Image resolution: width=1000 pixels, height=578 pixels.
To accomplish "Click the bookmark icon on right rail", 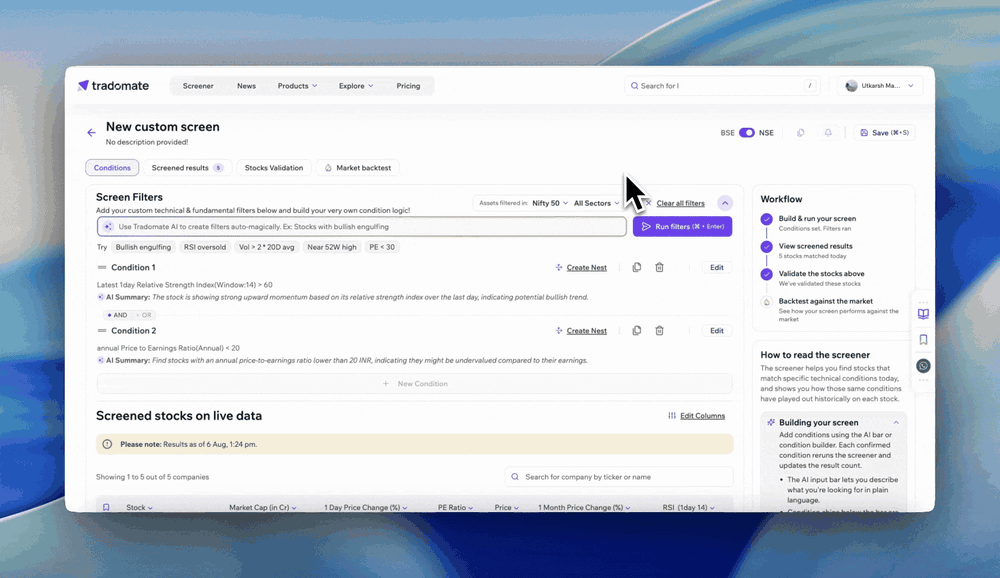I will (923, 339).
